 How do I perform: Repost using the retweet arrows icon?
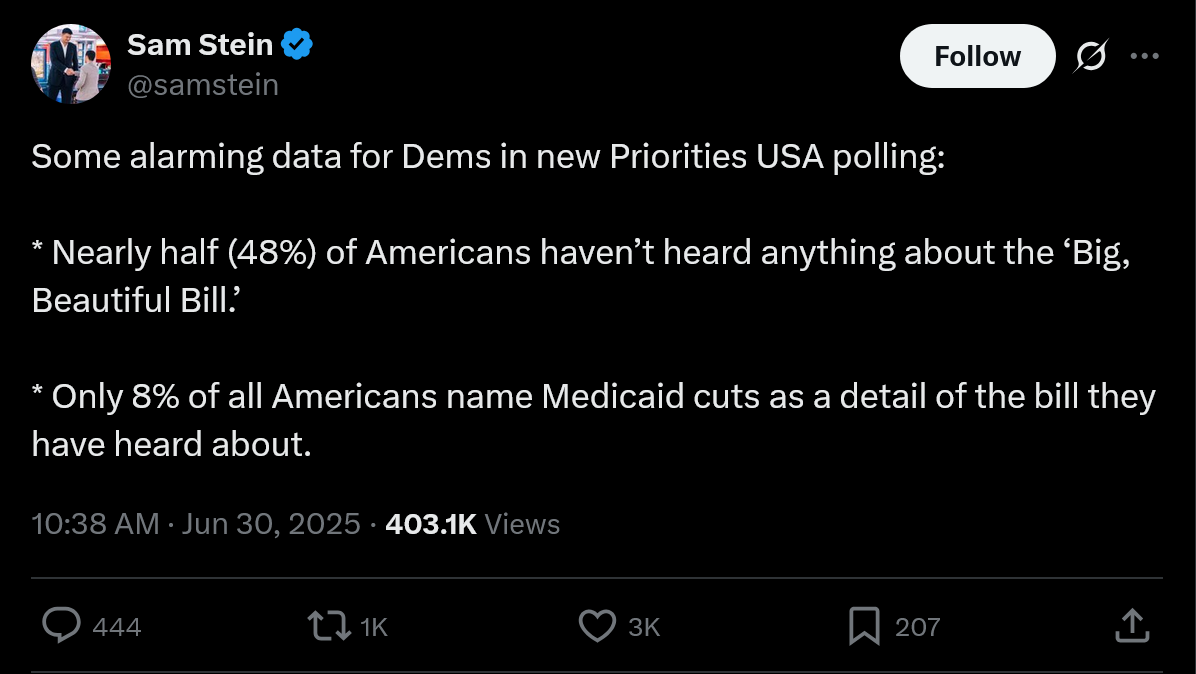pyautogui.click(x=329, y=626)
